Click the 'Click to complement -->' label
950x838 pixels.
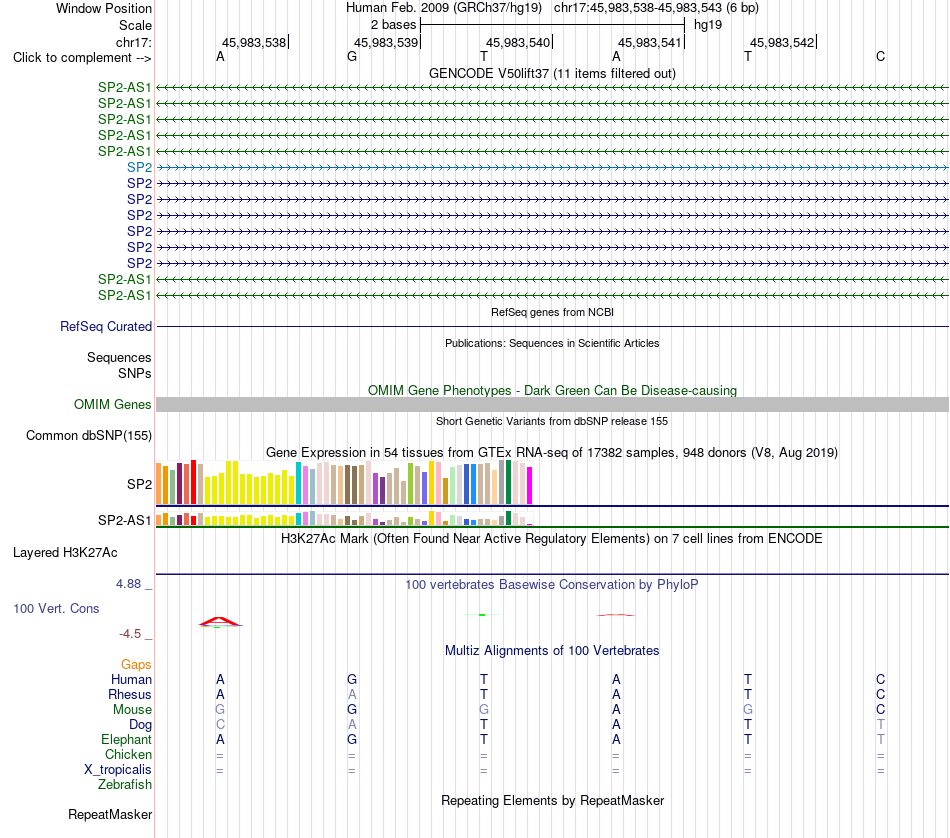click(x=82, y=58)
